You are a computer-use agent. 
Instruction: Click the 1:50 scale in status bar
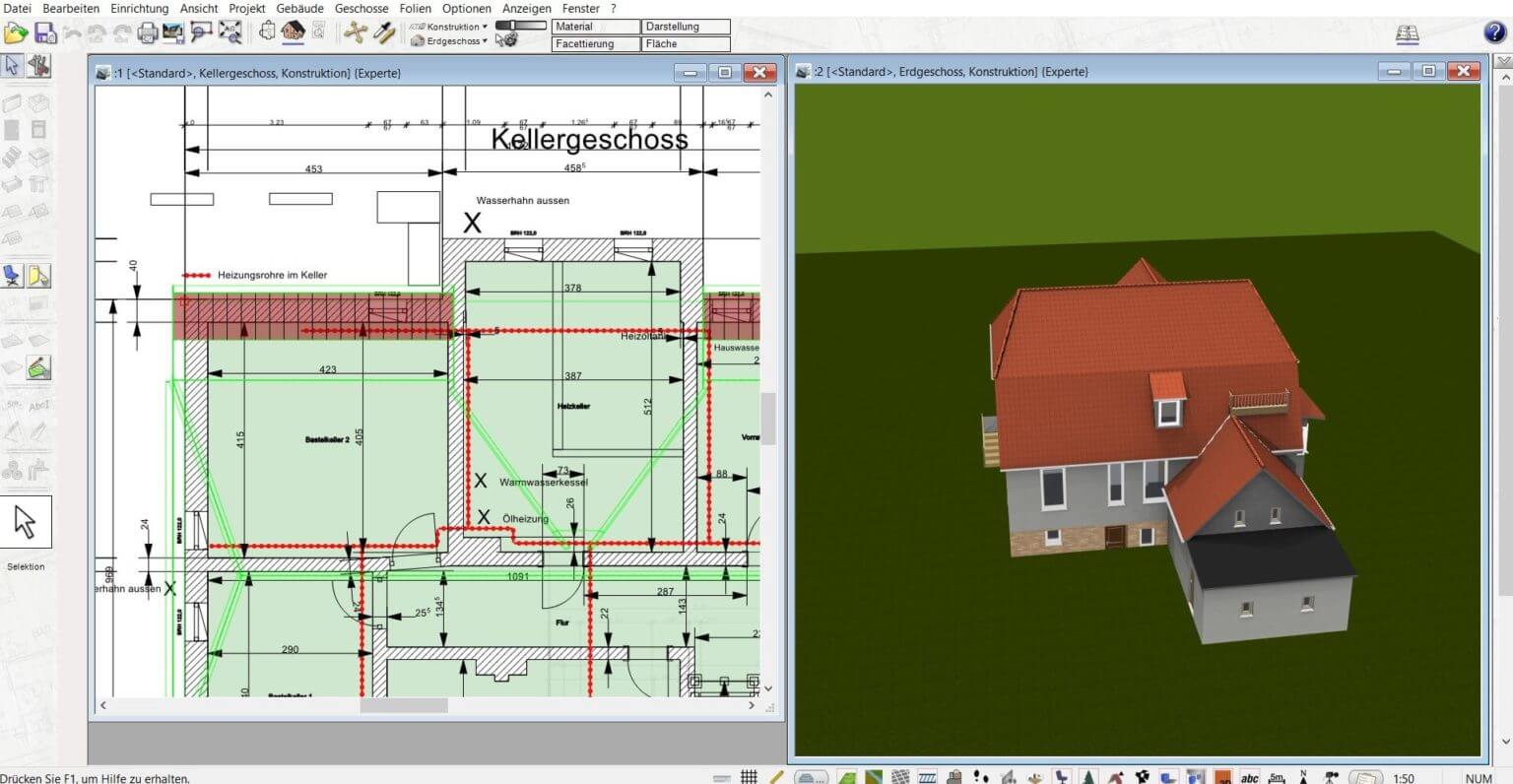1403,777
